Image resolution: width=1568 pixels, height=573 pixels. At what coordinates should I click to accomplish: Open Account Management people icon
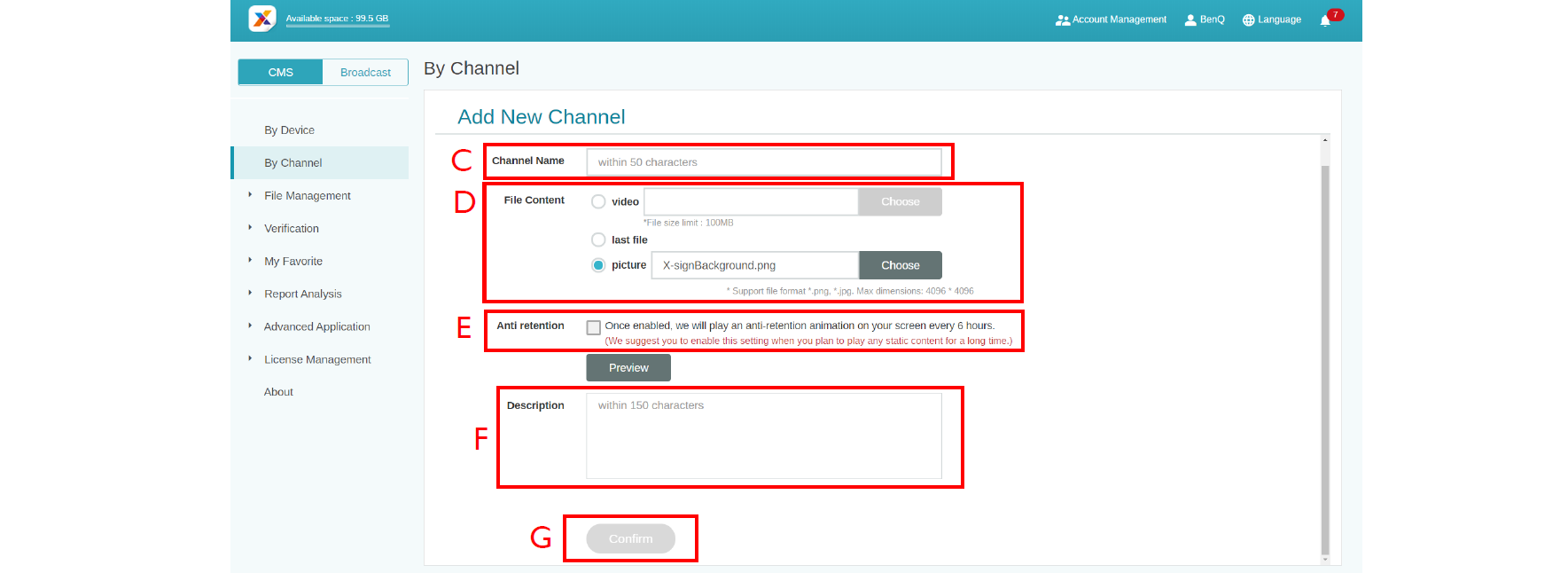coord(1062,20)
